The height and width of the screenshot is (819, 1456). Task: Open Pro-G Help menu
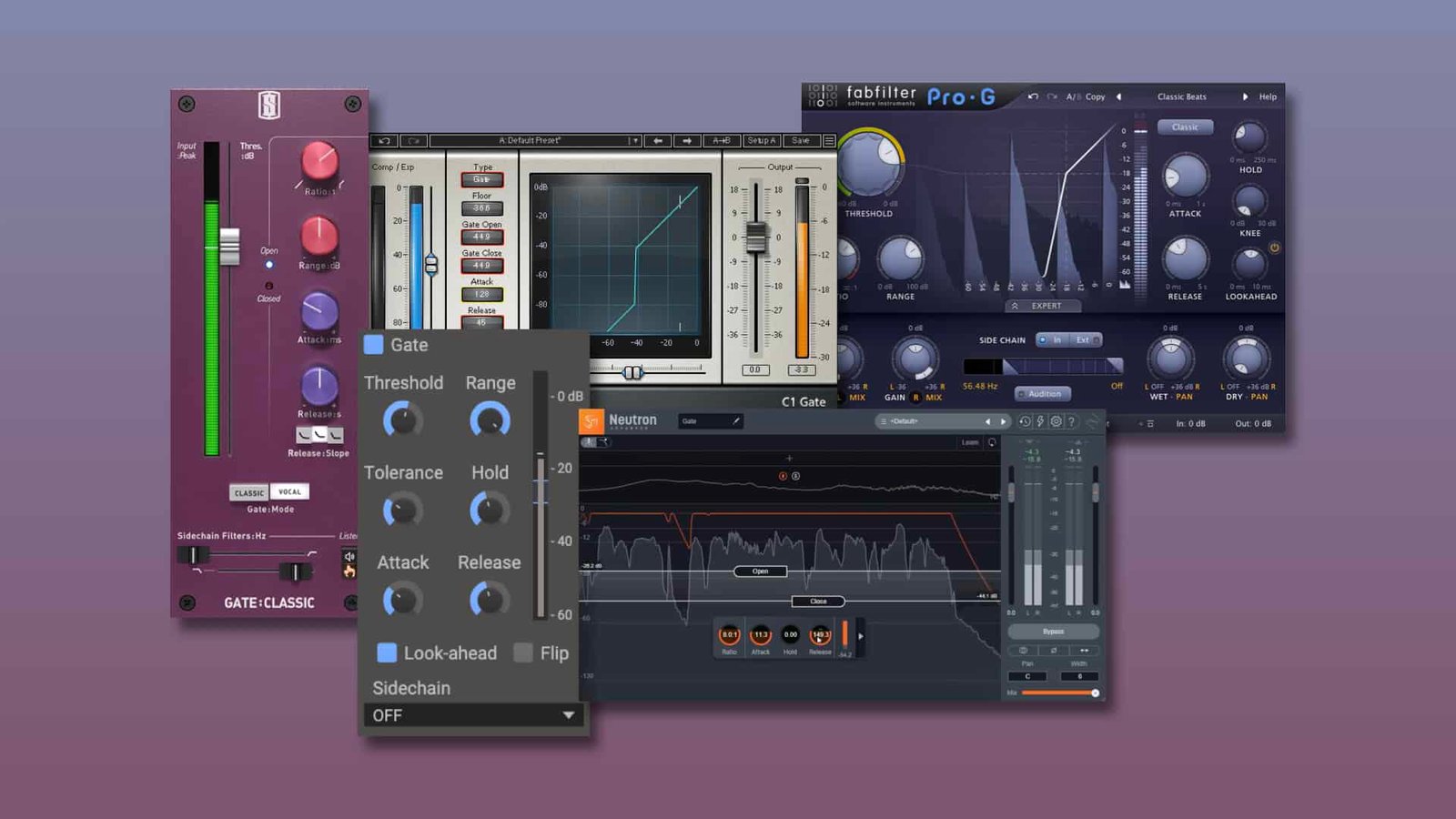click(x=1268, y=96)
